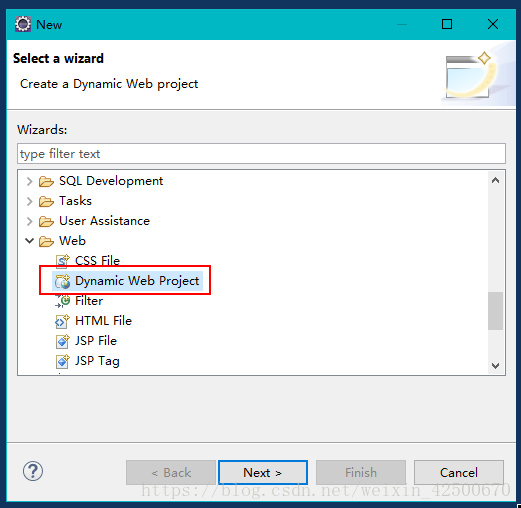Screen dimensions: 521x508
Task: Click the Eclipse icon in title bar
Action: tap(23, 24)
